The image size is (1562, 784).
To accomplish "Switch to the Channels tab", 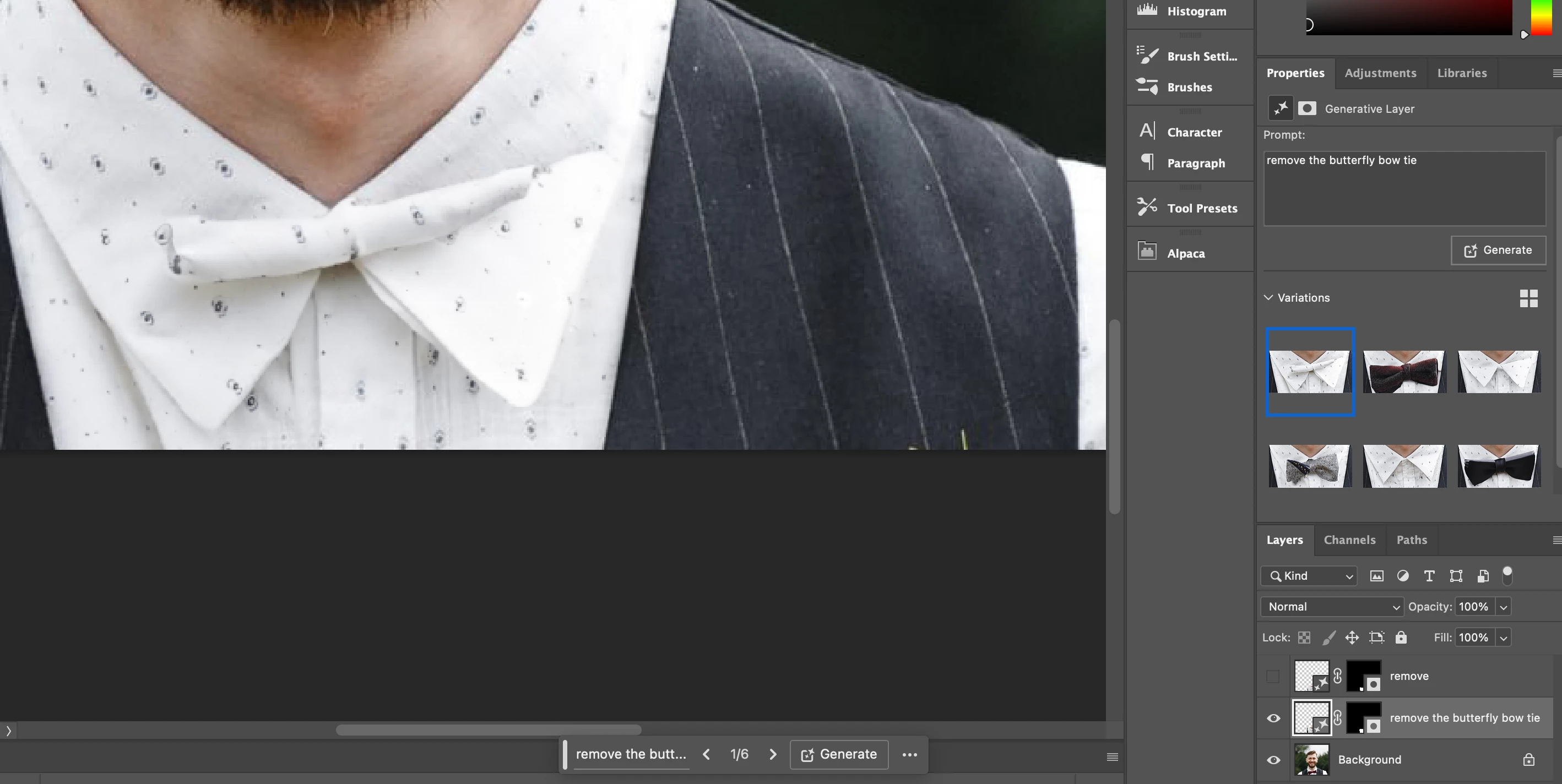I will click(x=1349, y=540).
